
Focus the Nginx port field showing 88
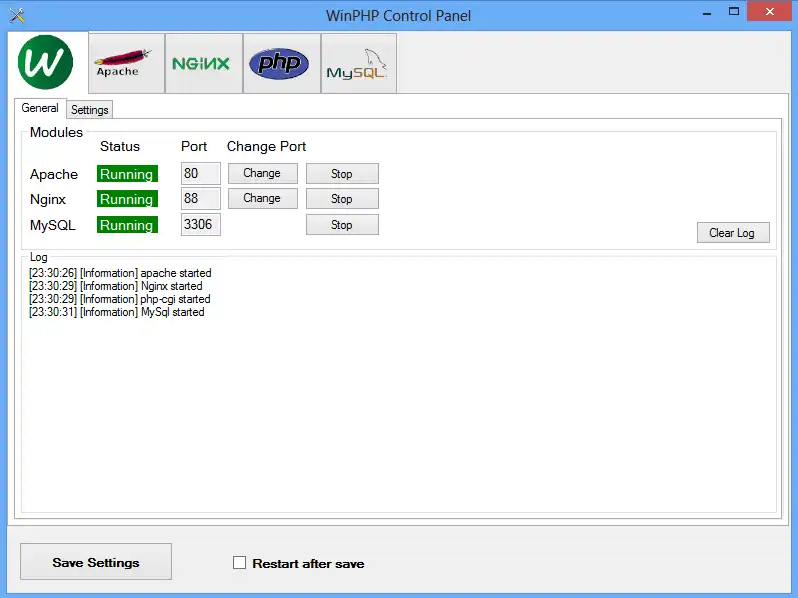[x=201, y=198]
